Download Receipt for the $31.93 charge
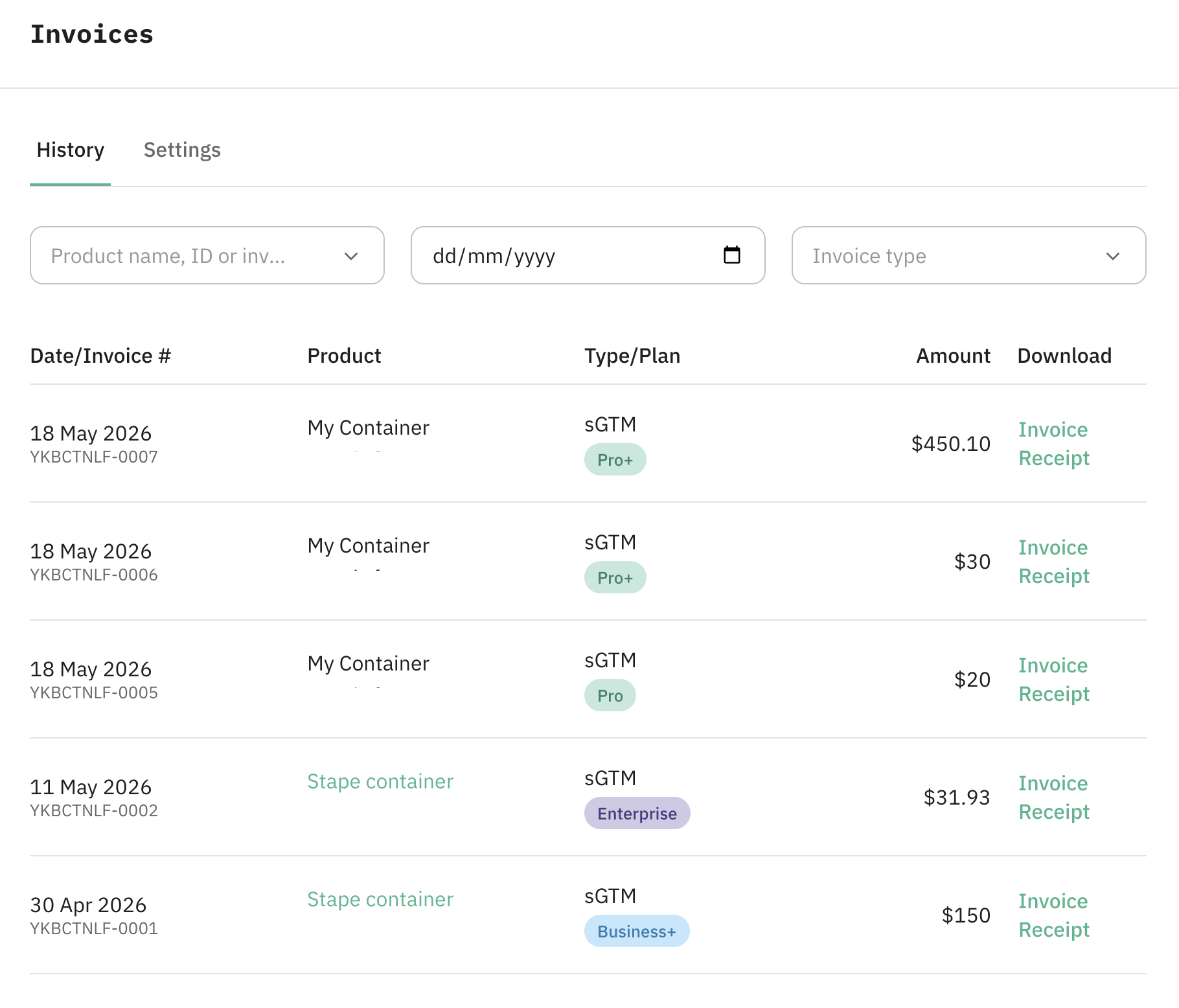Viewport: 1179px width, 1008px height. [x=1054, y=812]
